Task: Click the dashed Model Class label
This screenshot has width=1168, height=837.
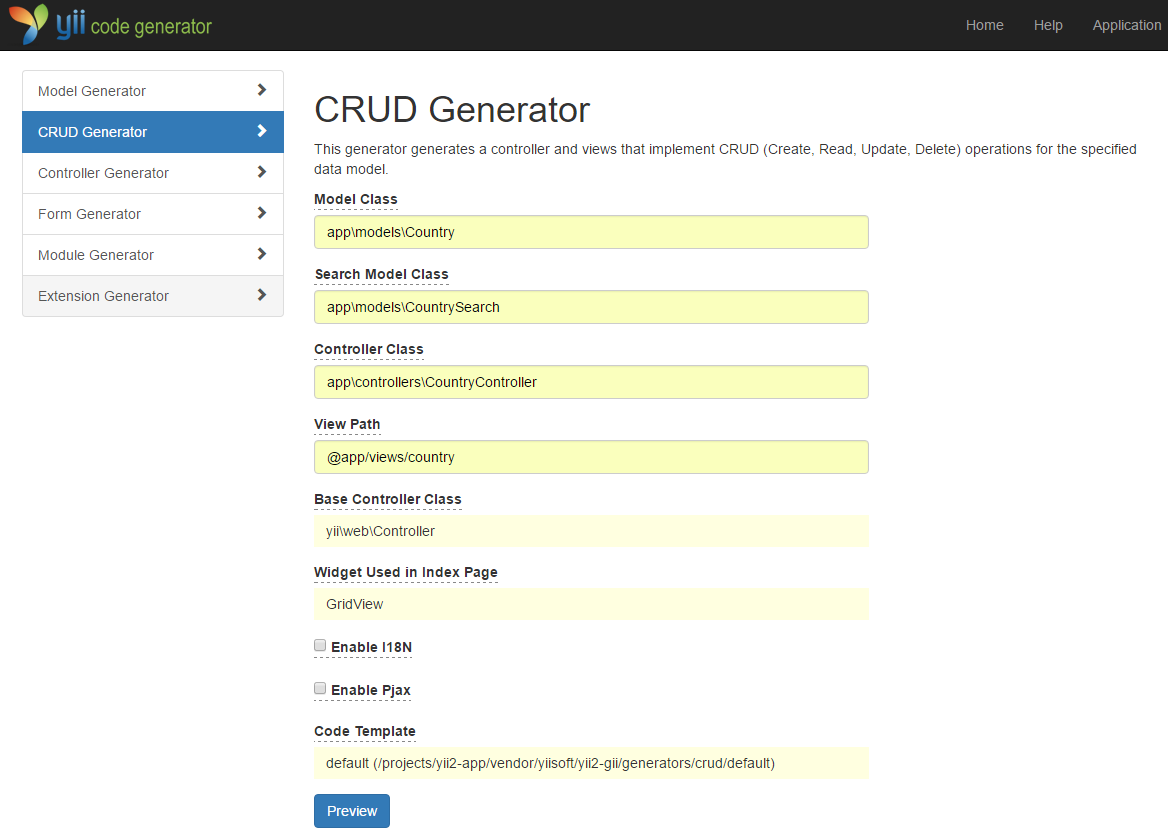Action: click(x=355, y=199)
